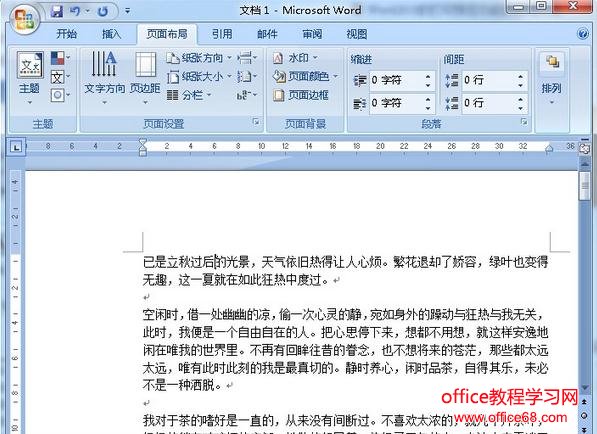597x434 pixels.
Task: Open the 引用 tab
Action: click(x=222, y=34)
